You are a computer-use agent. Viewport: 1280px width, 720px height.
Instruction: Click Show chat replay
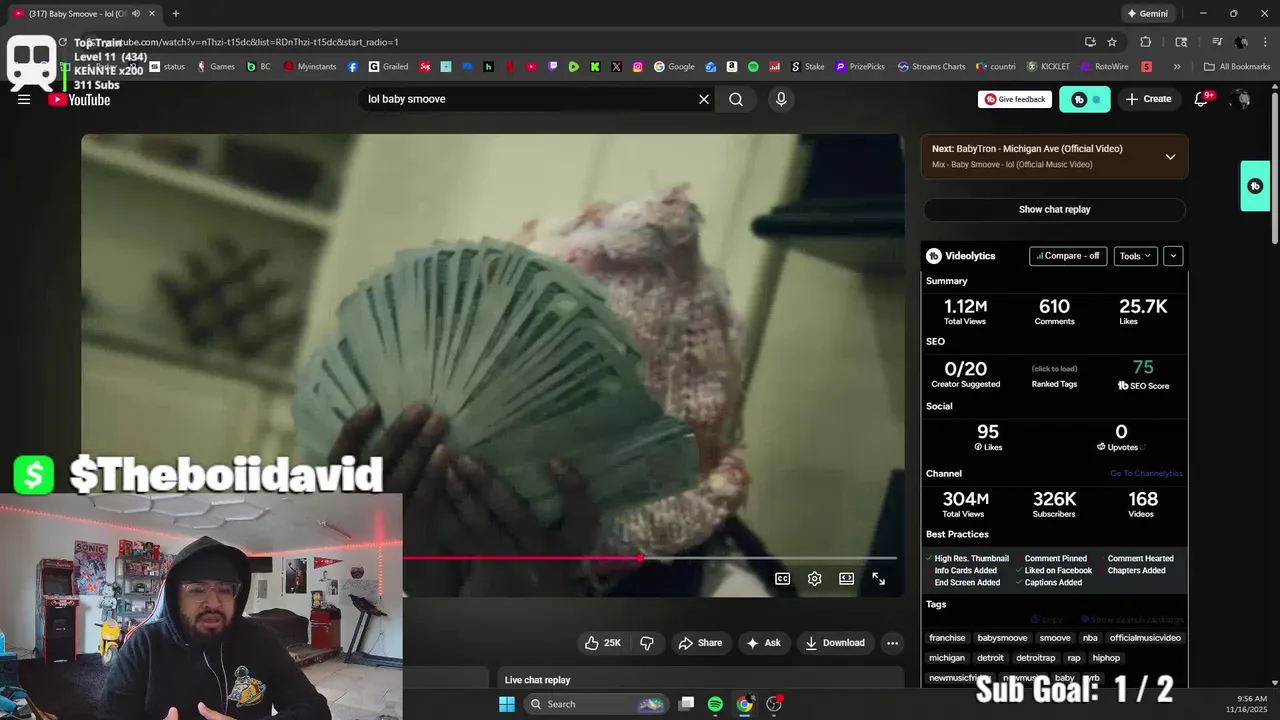coord(1054,209)
